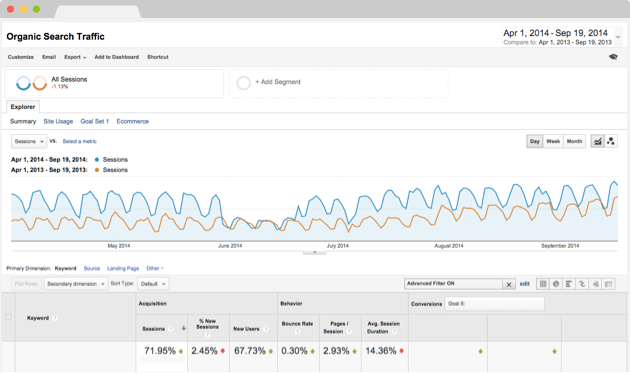
Task: Open the date range picker arrow
Action: (618, 37)
